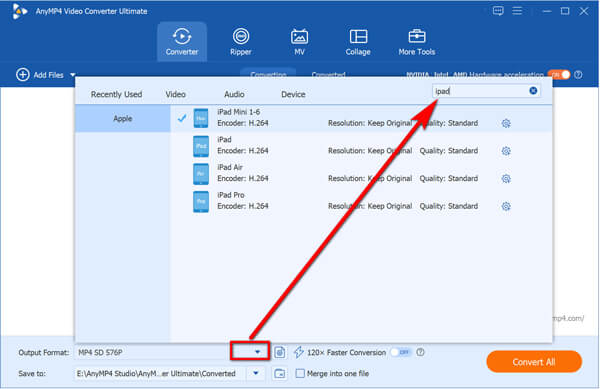Open the MV module

pos(299,42)
